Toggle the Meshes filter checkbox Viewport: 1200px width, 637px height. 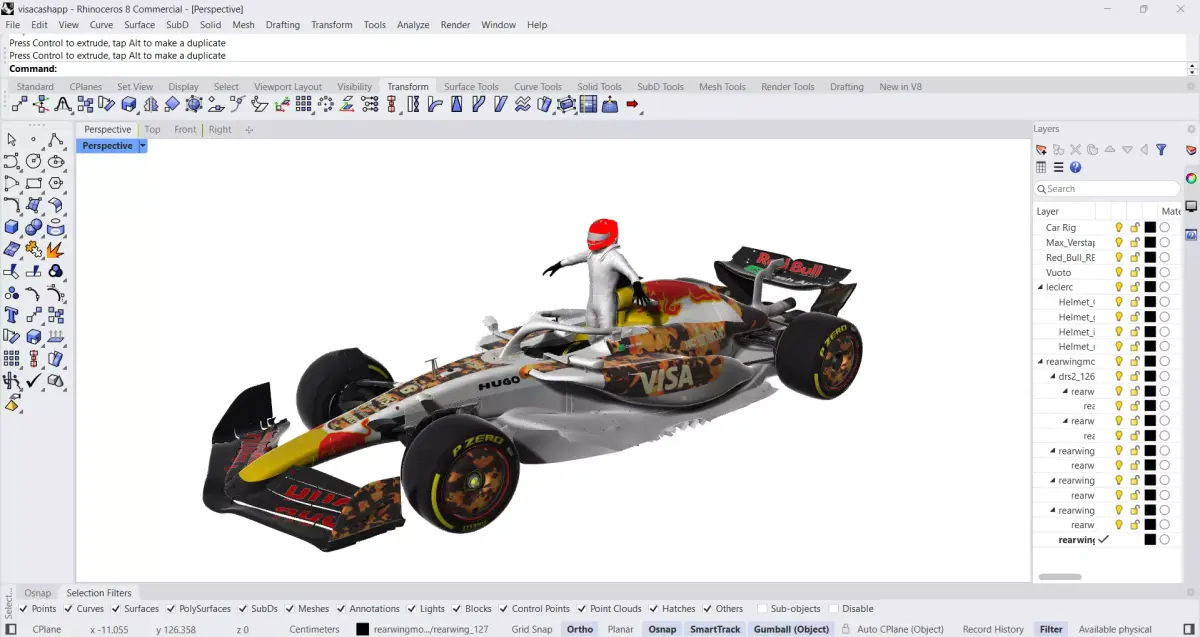pos(290,609)
